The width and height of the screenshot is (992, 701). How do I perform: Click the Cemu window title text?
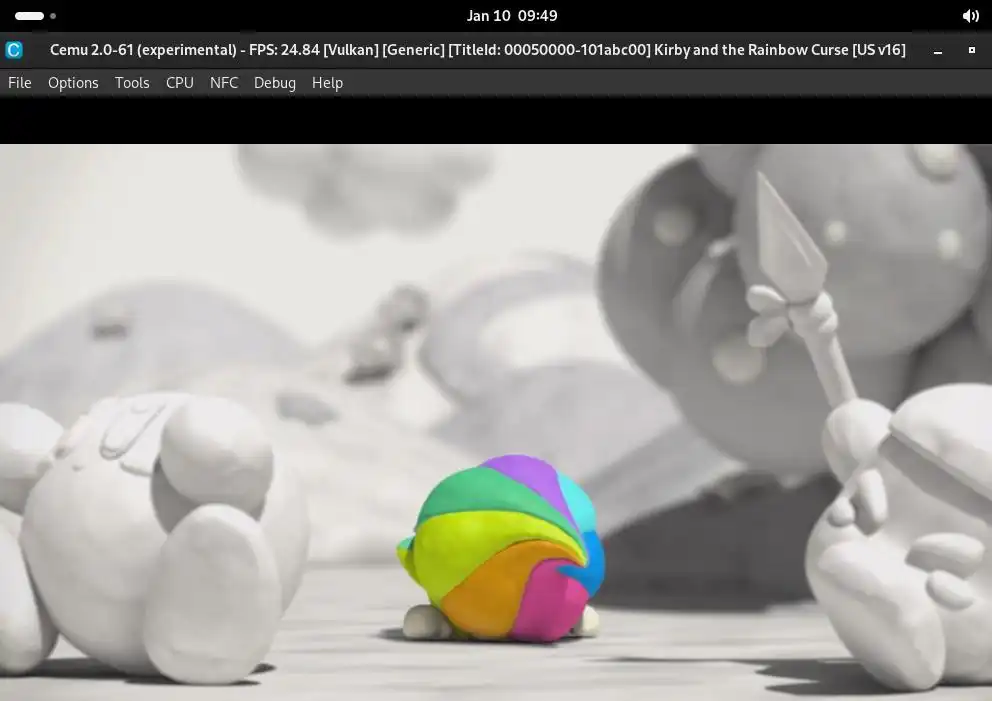pyautogui.click(x=478, y=50)
